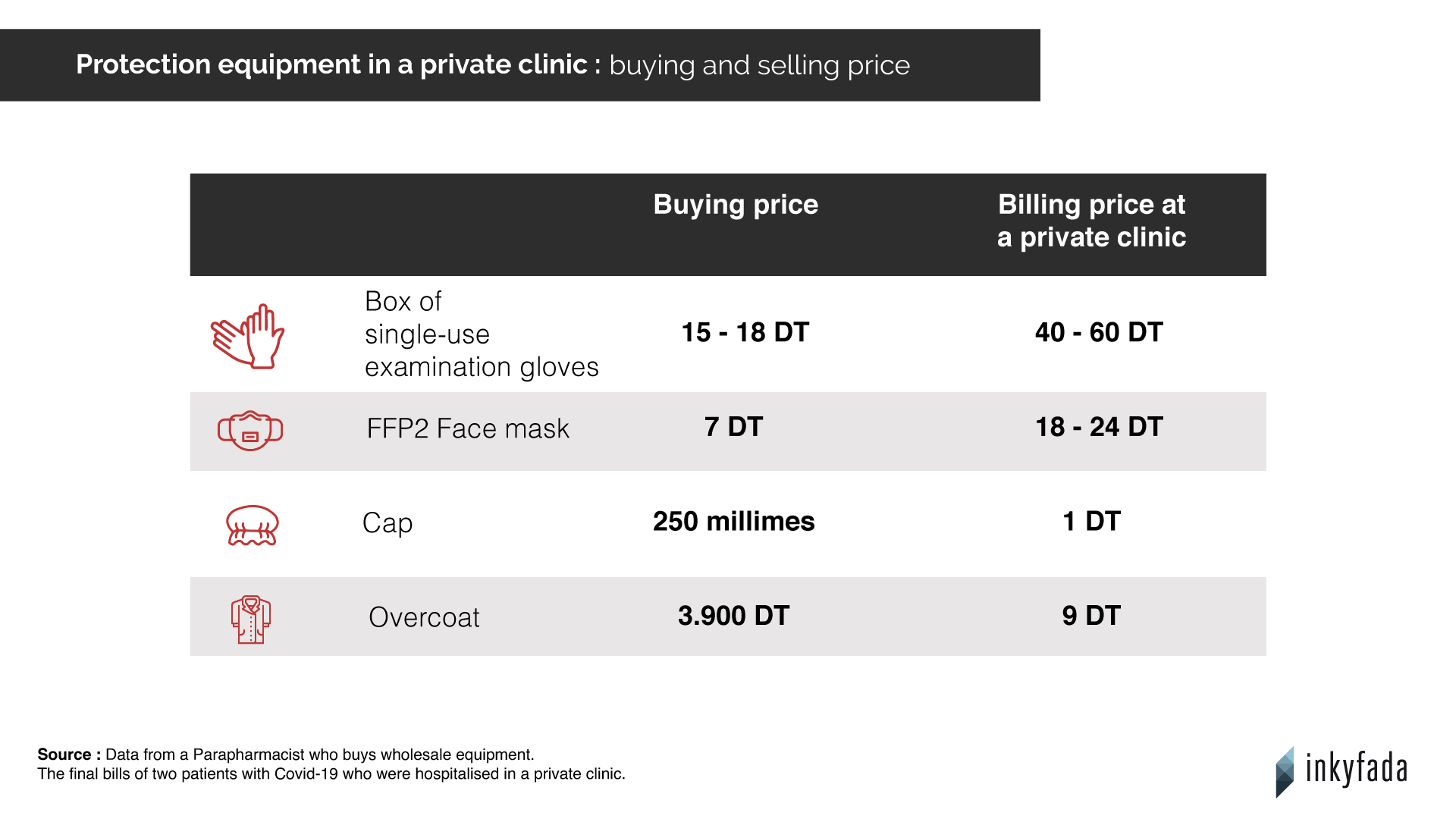Select the red cap icon
Image resolution: width=1456 pixels, height=819 pixels.
point(253,525)
